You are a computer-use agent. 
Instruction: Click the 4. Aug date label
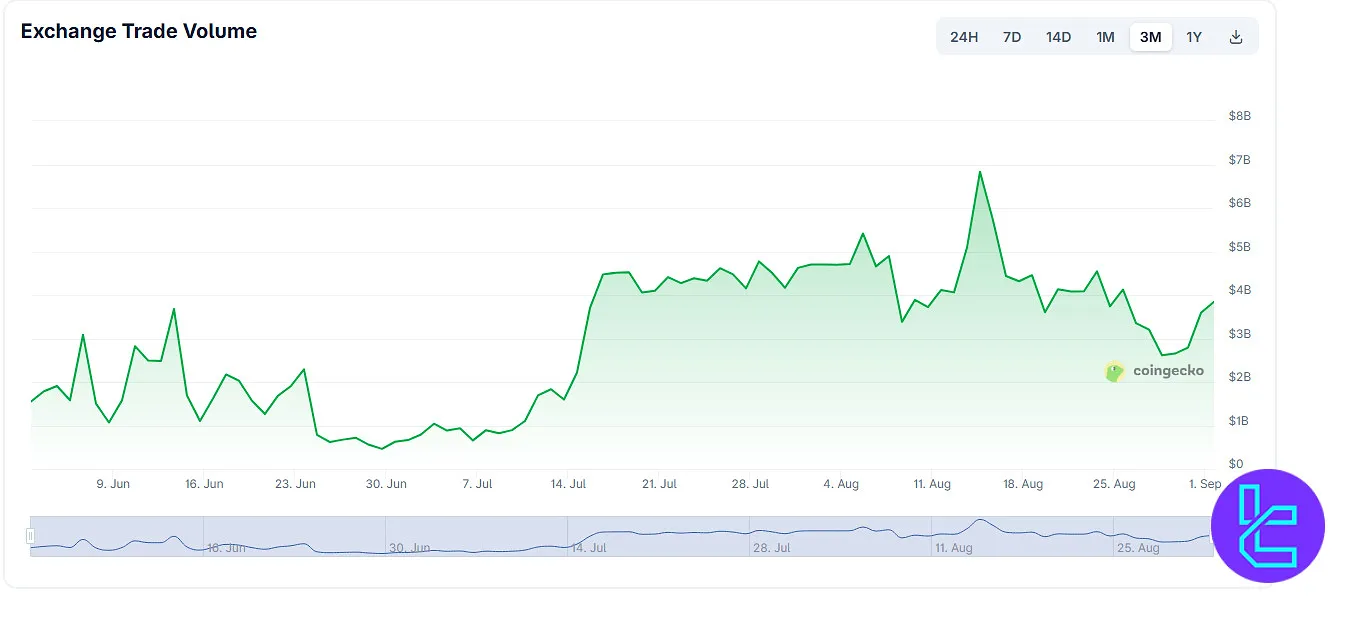pos(841,484)
